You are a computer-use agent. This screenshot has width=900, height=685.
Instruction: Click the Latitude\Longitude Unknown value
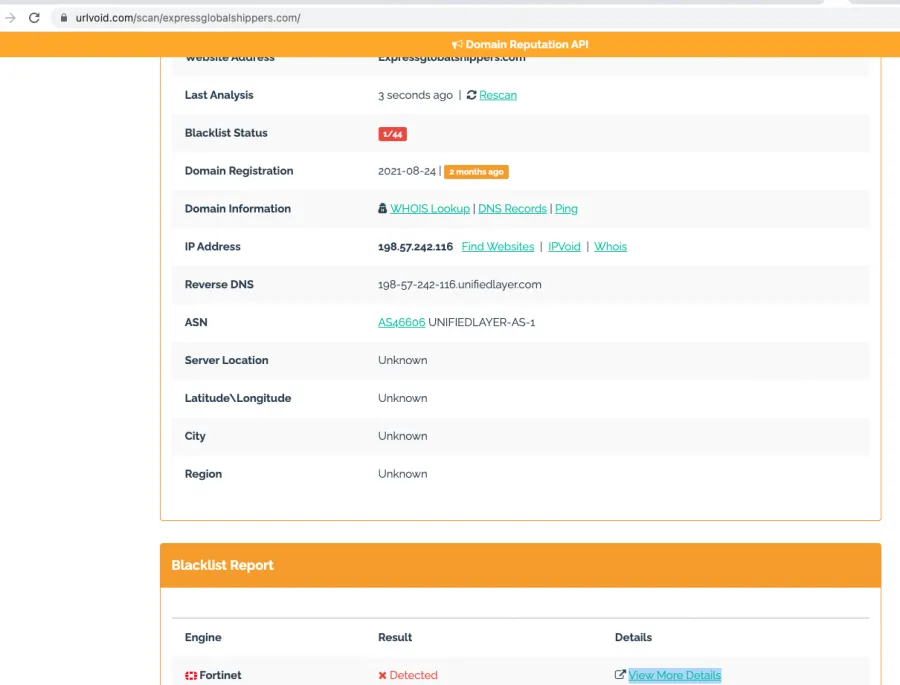click(x=403, y=398)
